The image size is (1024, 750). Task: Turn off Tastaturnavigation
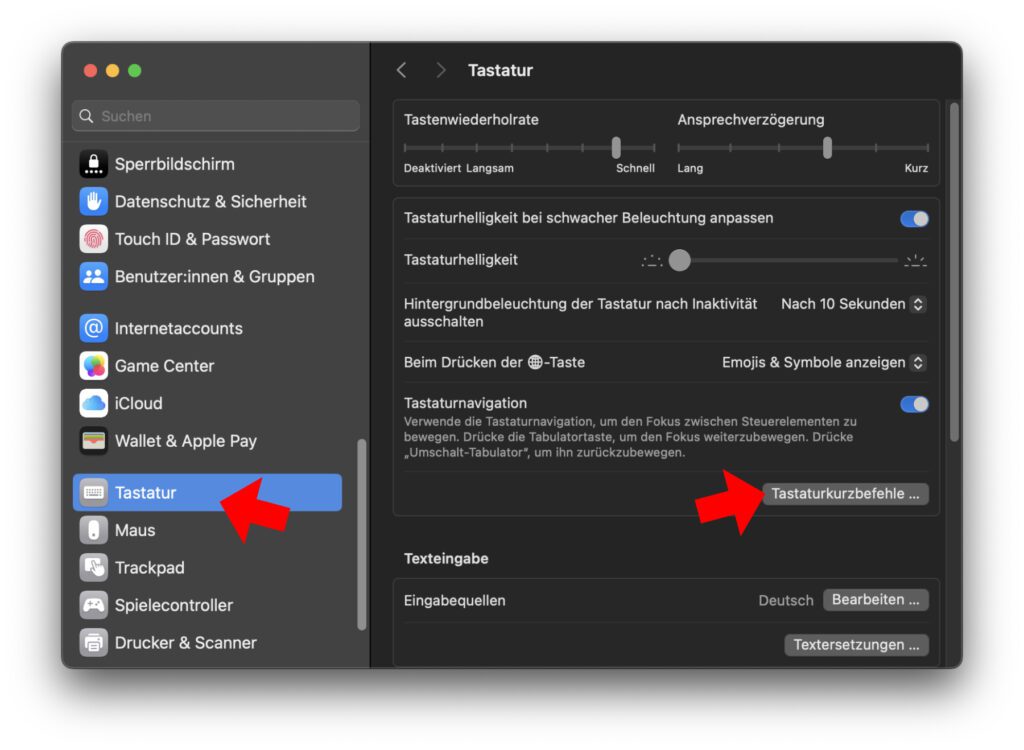pyautogui.click(x=913, y=404)
